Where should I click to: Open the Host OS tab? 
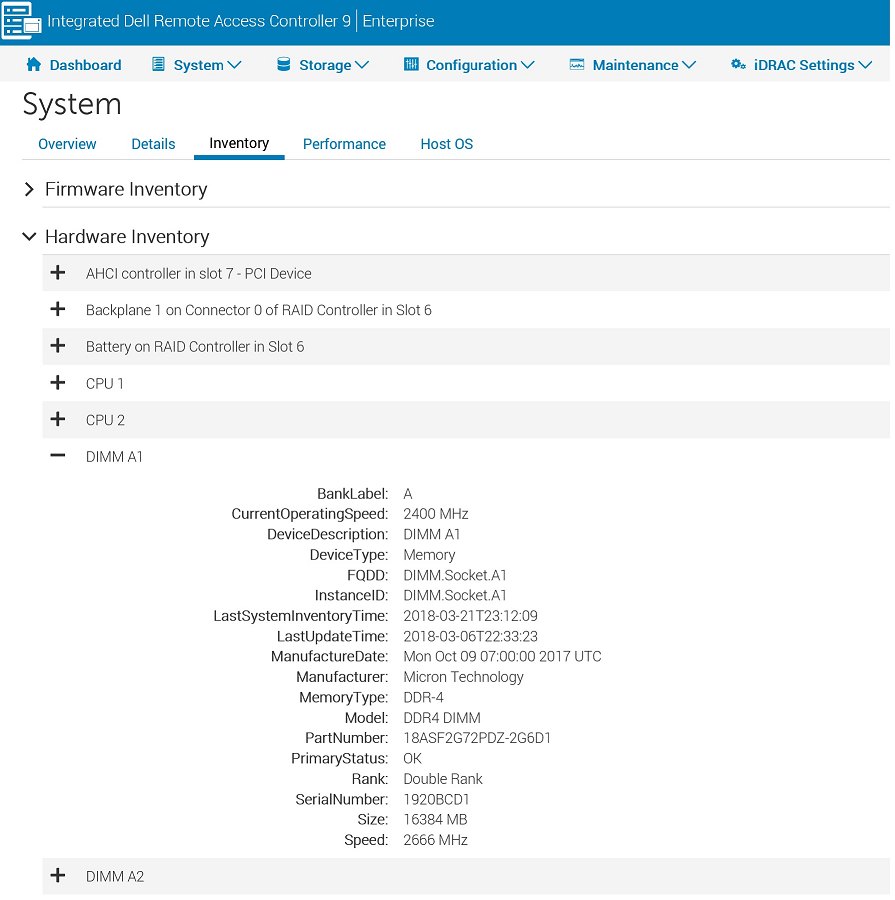(x=446, y=144)
